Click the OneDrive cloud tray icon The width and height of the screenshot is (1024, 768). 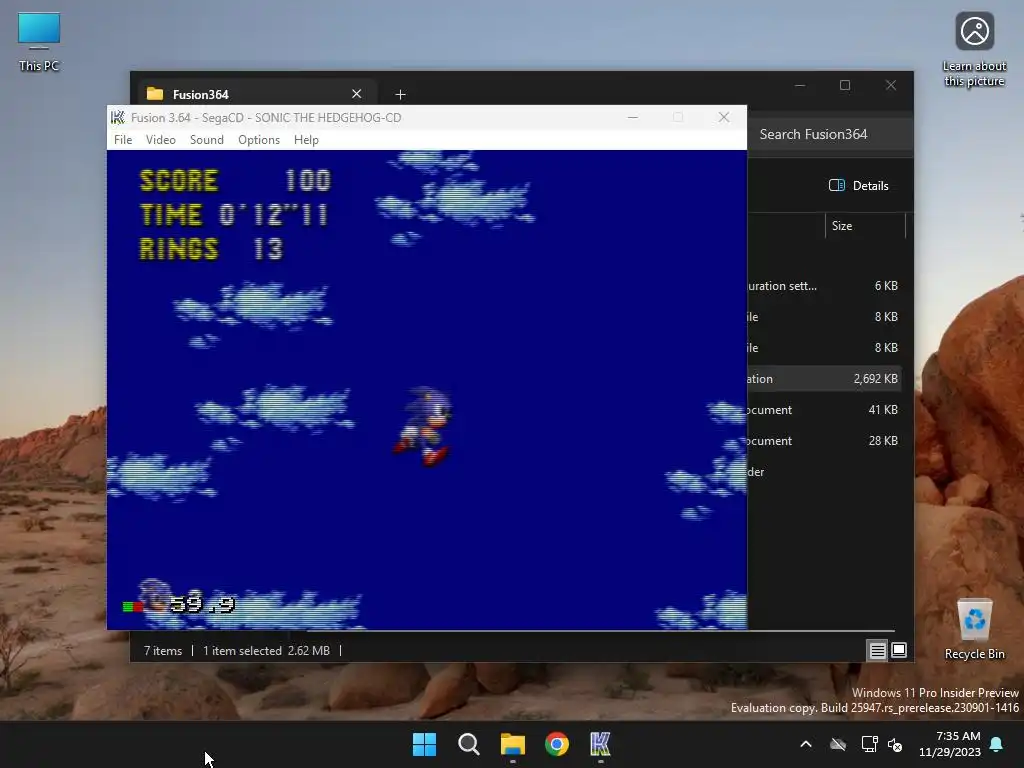tap(838, 744)
